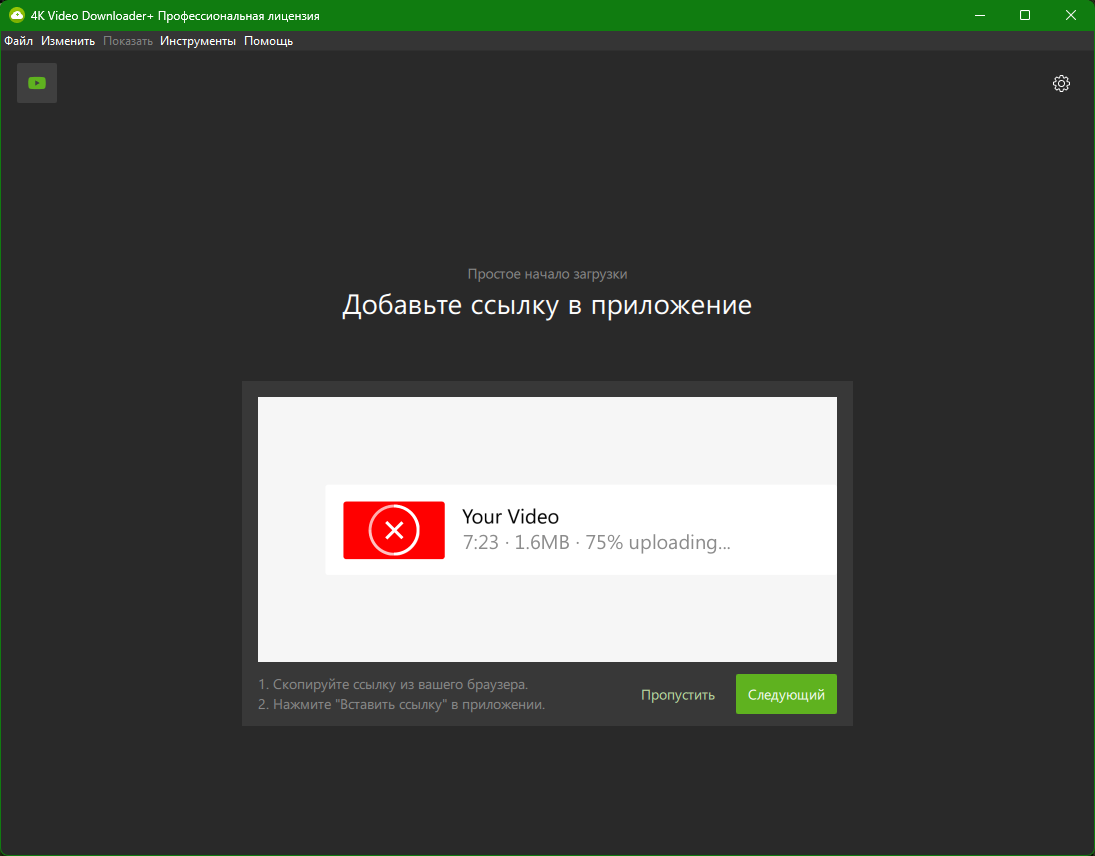Click the red video thumbnail in tutorial
The height and width of the screenshot is (856, 1095).
coord(394,530)
